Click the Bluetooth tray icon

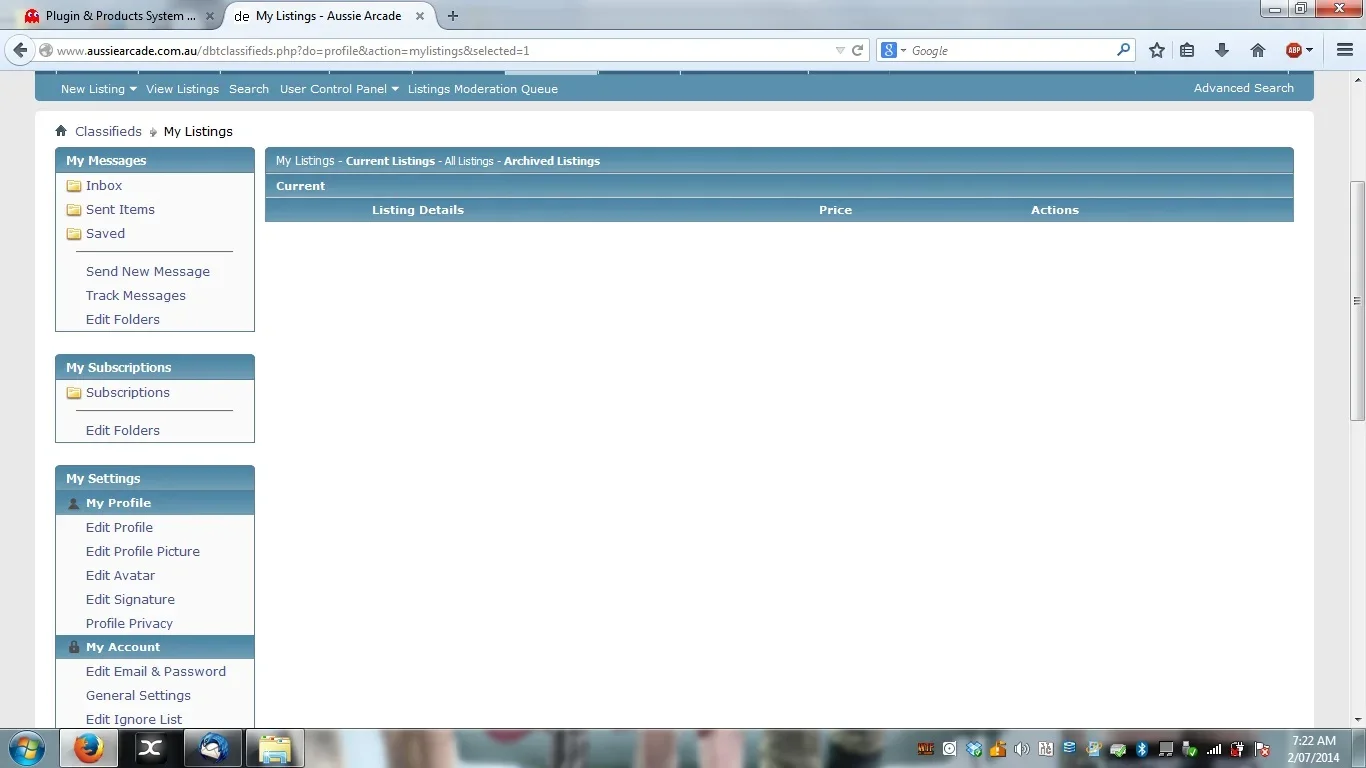point(1141,748)
